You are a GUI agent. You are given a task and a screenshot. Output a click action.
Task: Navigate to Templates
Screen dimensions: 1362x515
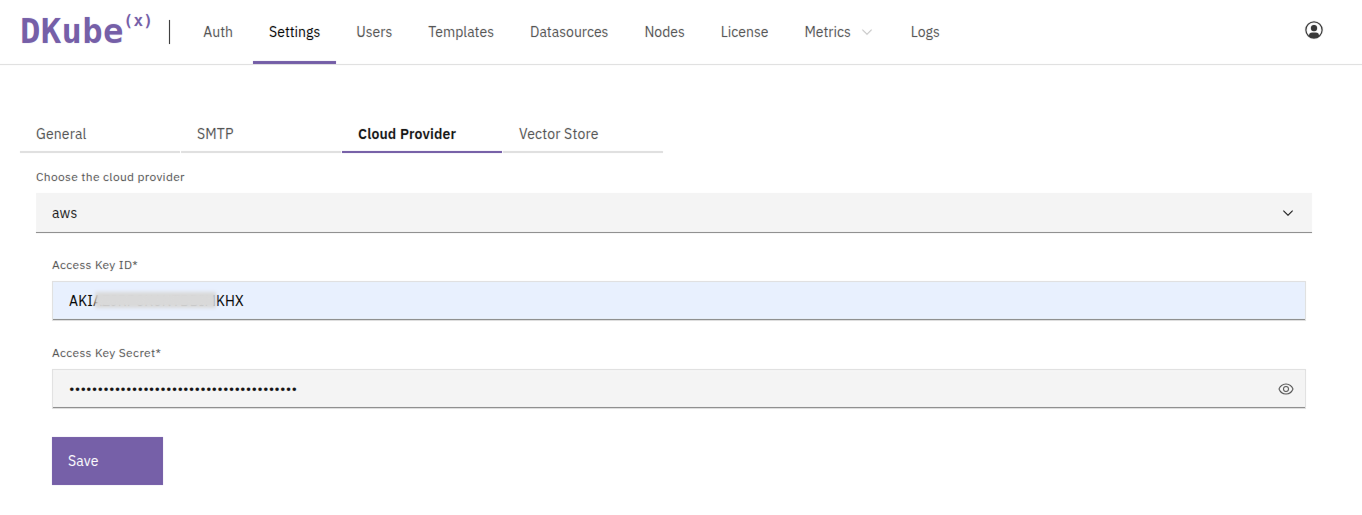[x=461, y=32]
